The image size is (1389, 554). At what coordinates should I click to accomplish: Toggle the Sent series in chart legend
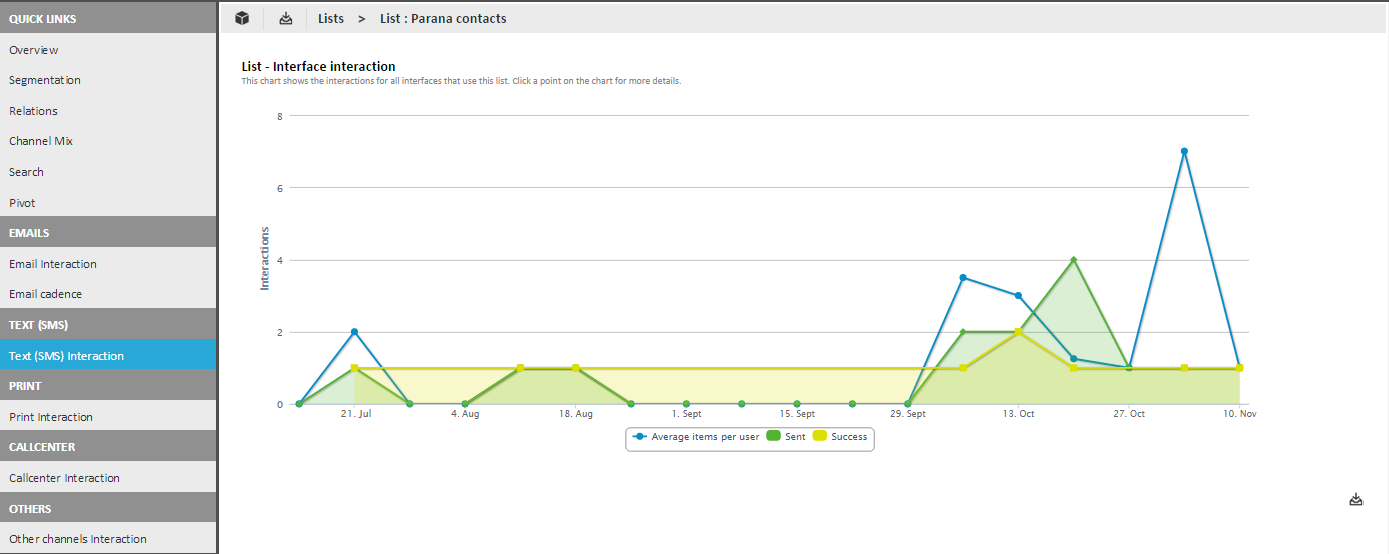(x=785, y=437)
